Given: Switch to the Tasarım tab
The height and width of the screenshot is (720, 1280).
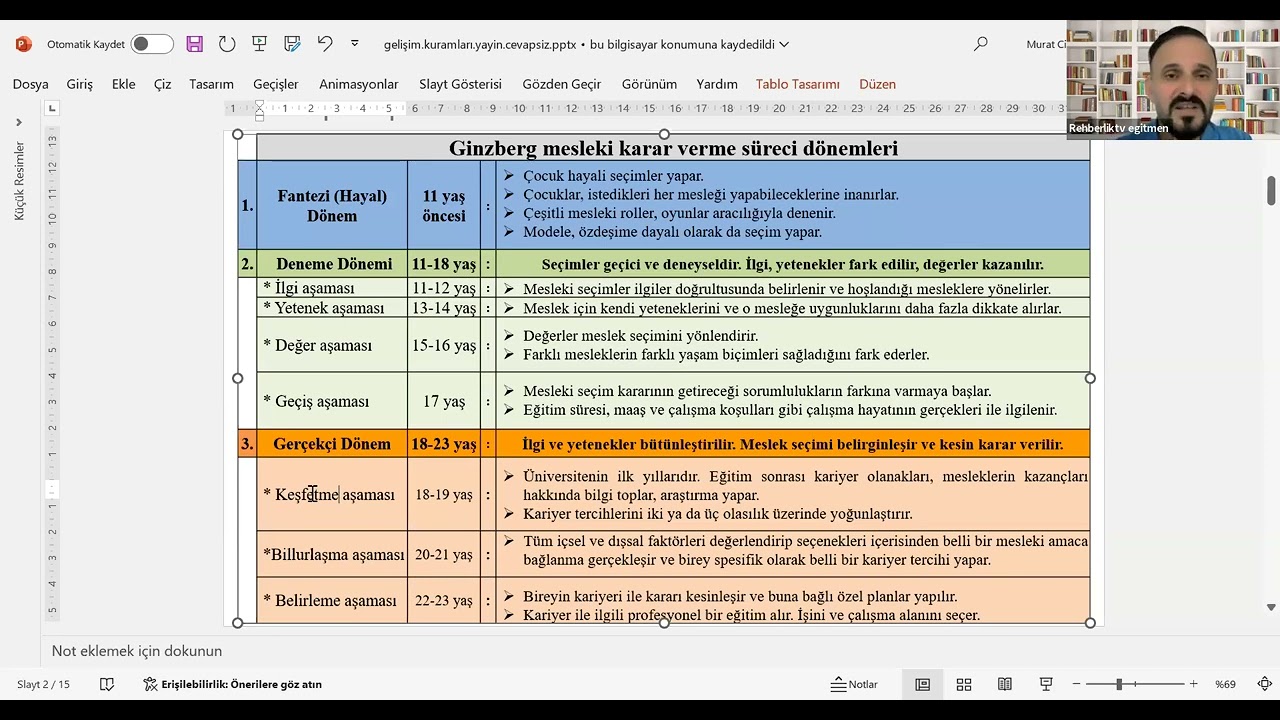Looking at the screenshot, I should coord(211,84).
